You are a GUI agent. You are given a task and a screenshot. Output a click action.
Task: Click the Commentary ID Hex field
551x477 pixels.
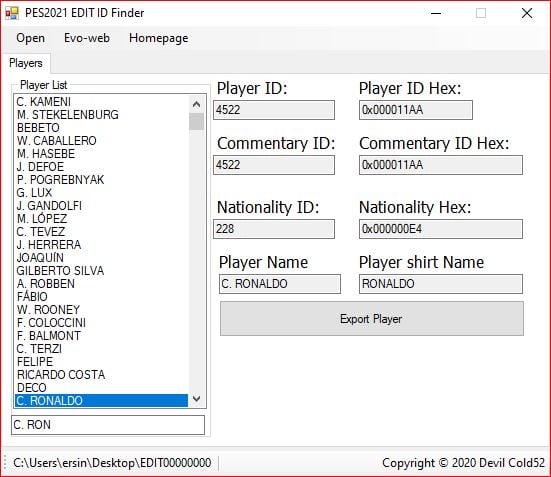tap(441, 165)
